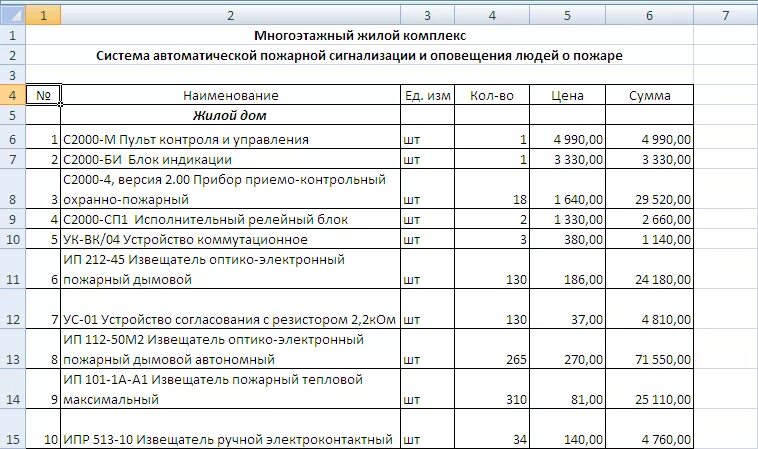Click price cell 380,00
Viewport: 758px width, 449px height.
tap(568, 239)
